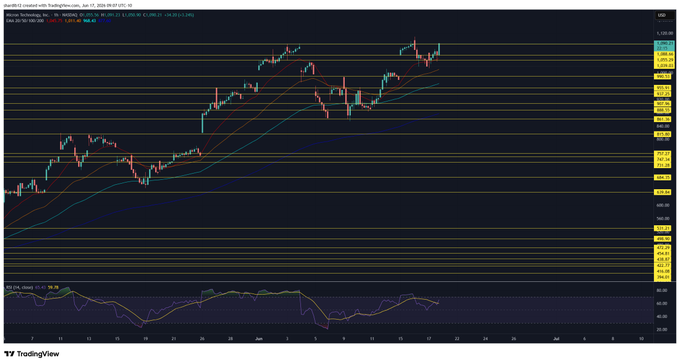Click the 600.00 price axis tick
Viewport: 680px width, 364px height.
[x=664, y=205]
